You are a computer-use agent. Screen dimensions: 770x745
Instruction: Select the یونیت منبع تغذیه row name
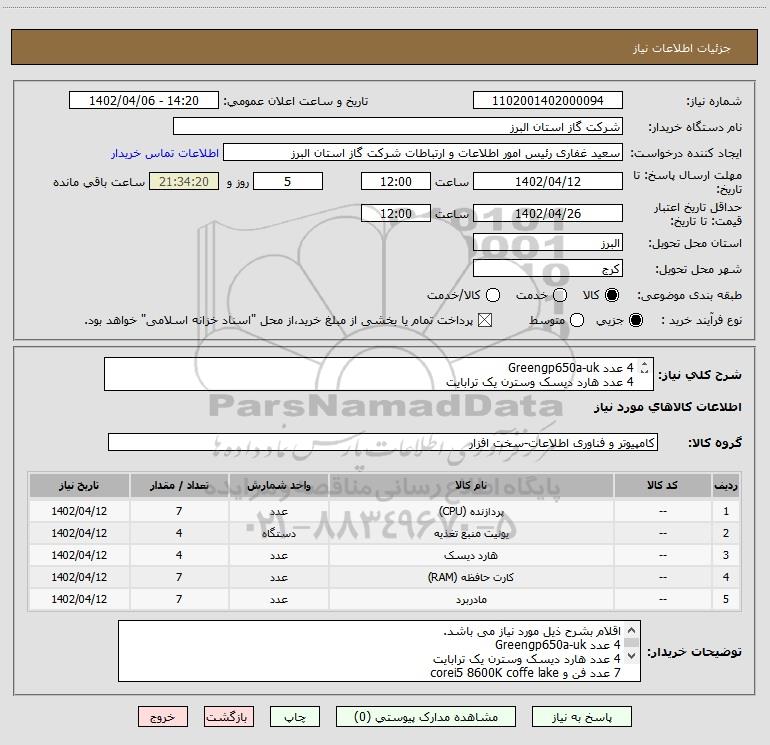(471, 533)
